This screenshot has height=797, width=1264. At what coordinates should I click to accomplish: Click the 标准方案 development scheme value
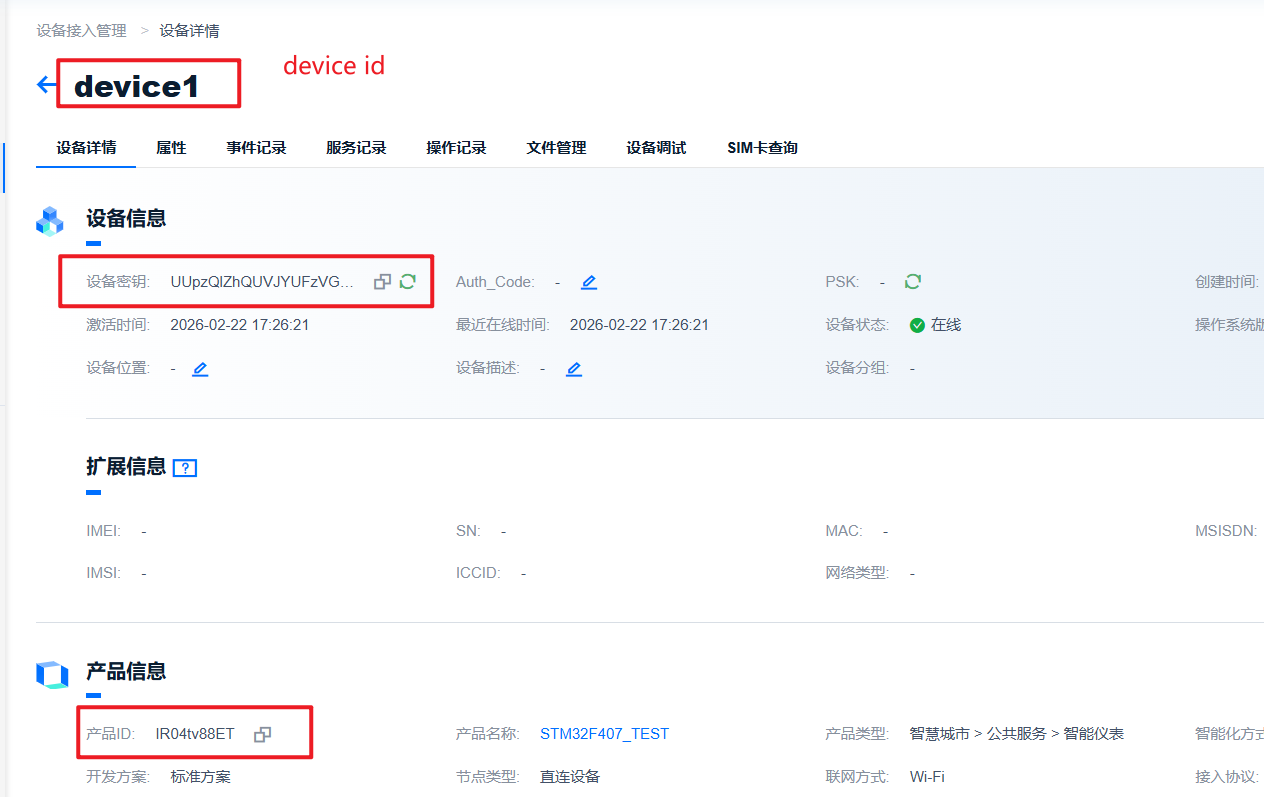[200, 777]
